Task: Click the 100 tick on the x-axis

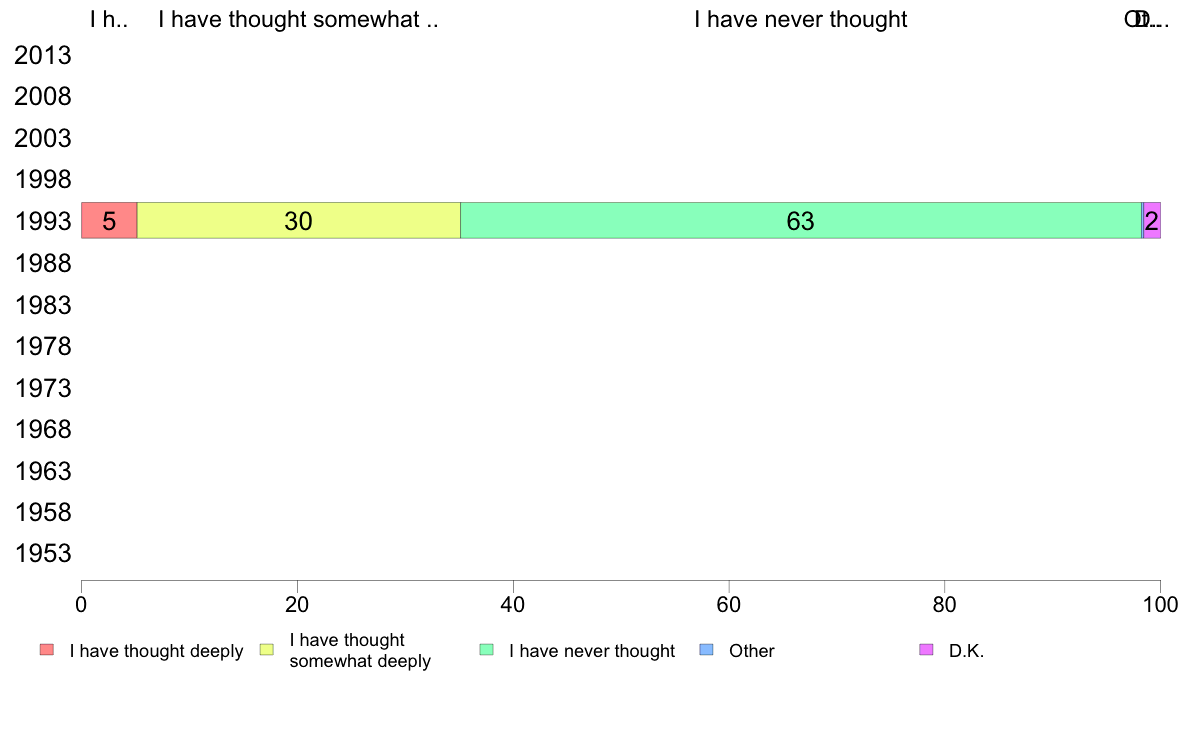Action: [1160, 604]
